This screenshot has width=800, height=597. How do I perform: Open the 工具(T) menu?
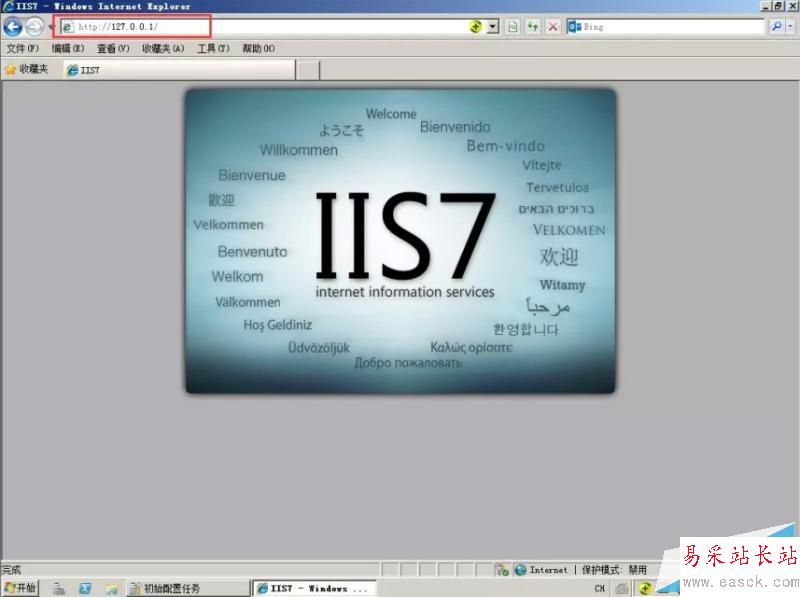pyautogui.click(x=213, y=48)
